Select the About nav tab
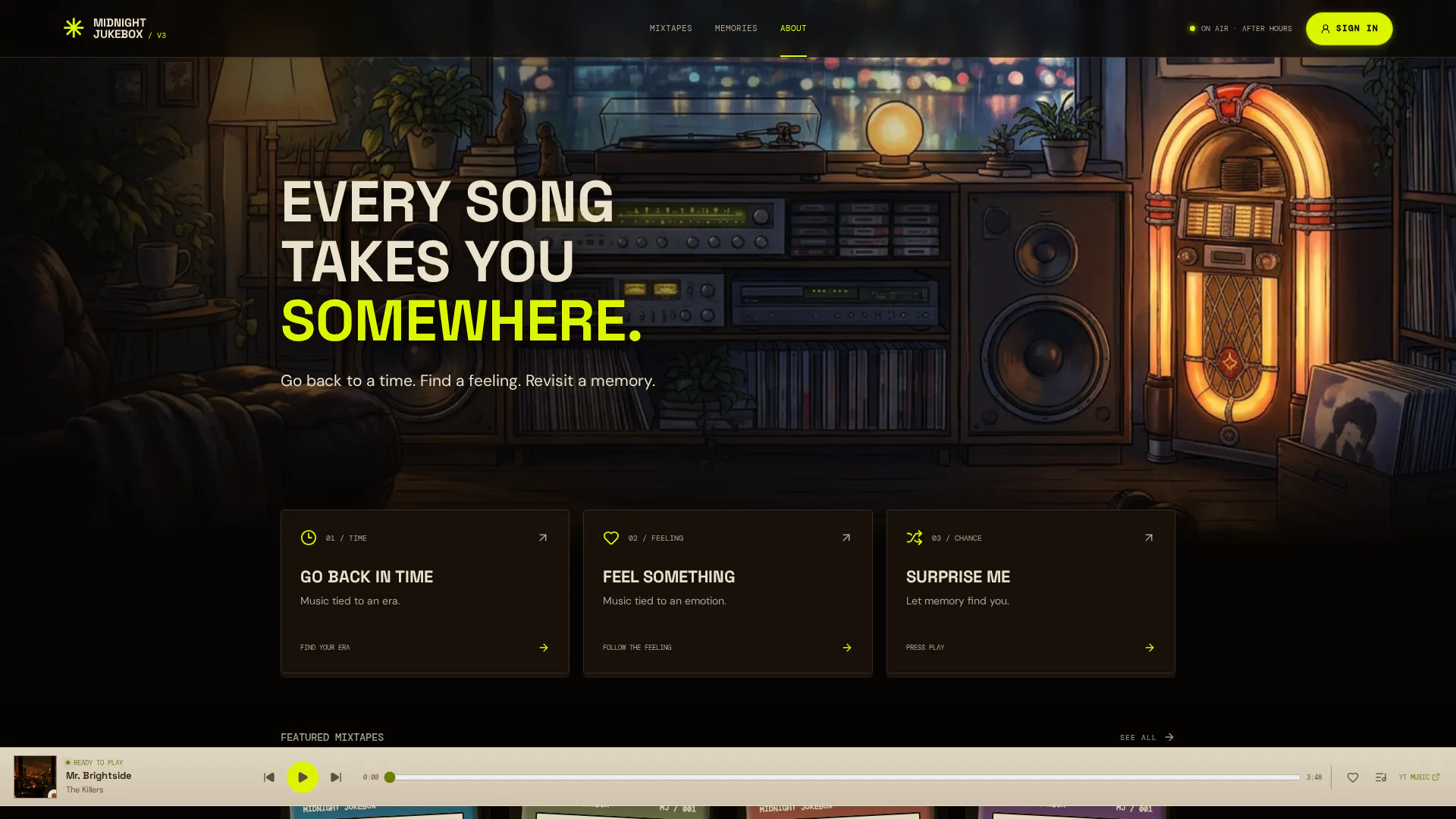 click(x=793, y=28)
